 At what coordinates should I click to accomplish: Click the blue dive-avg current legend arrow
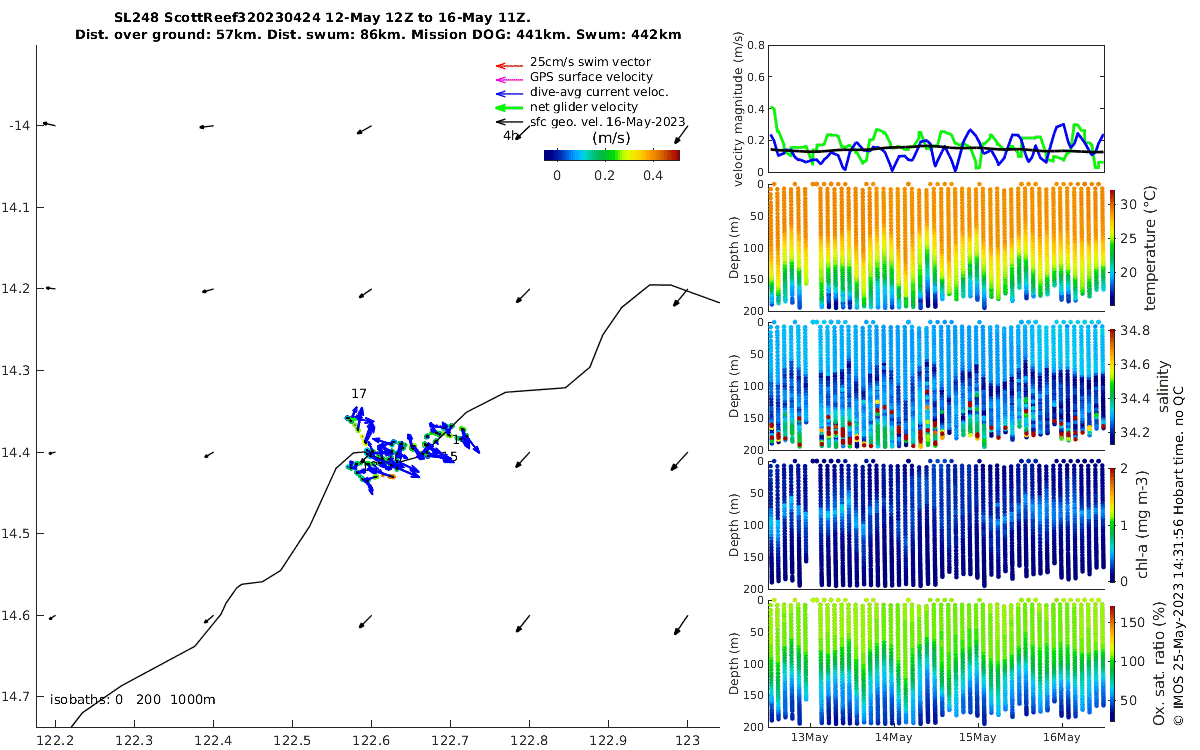(509, 93)
